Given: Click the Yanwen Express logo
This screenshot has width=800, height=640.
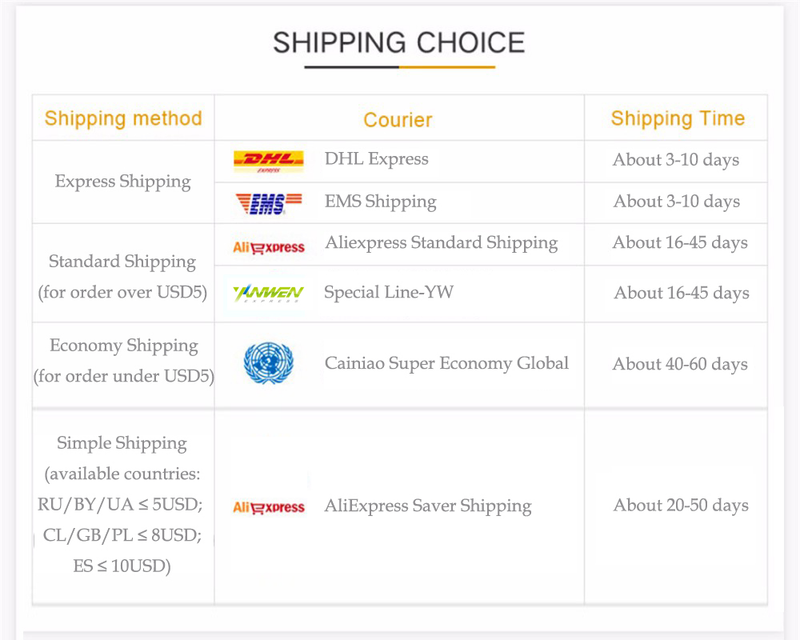Looking at the screenshot, I should [x=268, y=293].
